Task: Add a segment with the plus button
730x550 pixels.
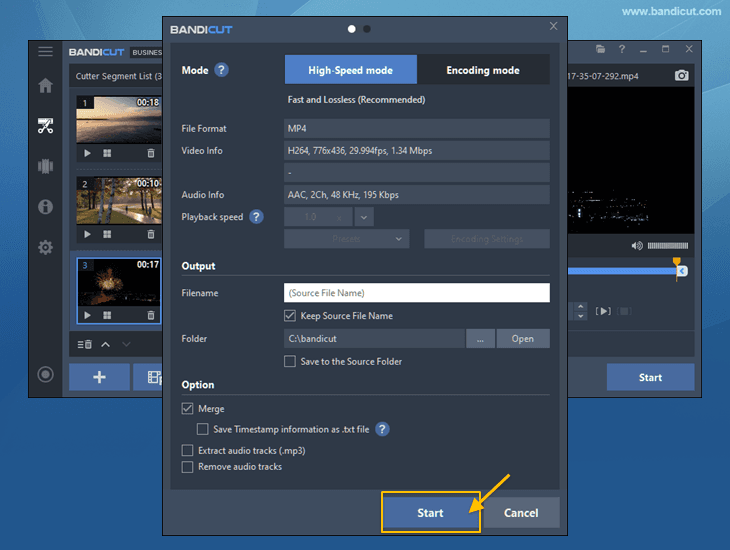Action: (99, 377)
